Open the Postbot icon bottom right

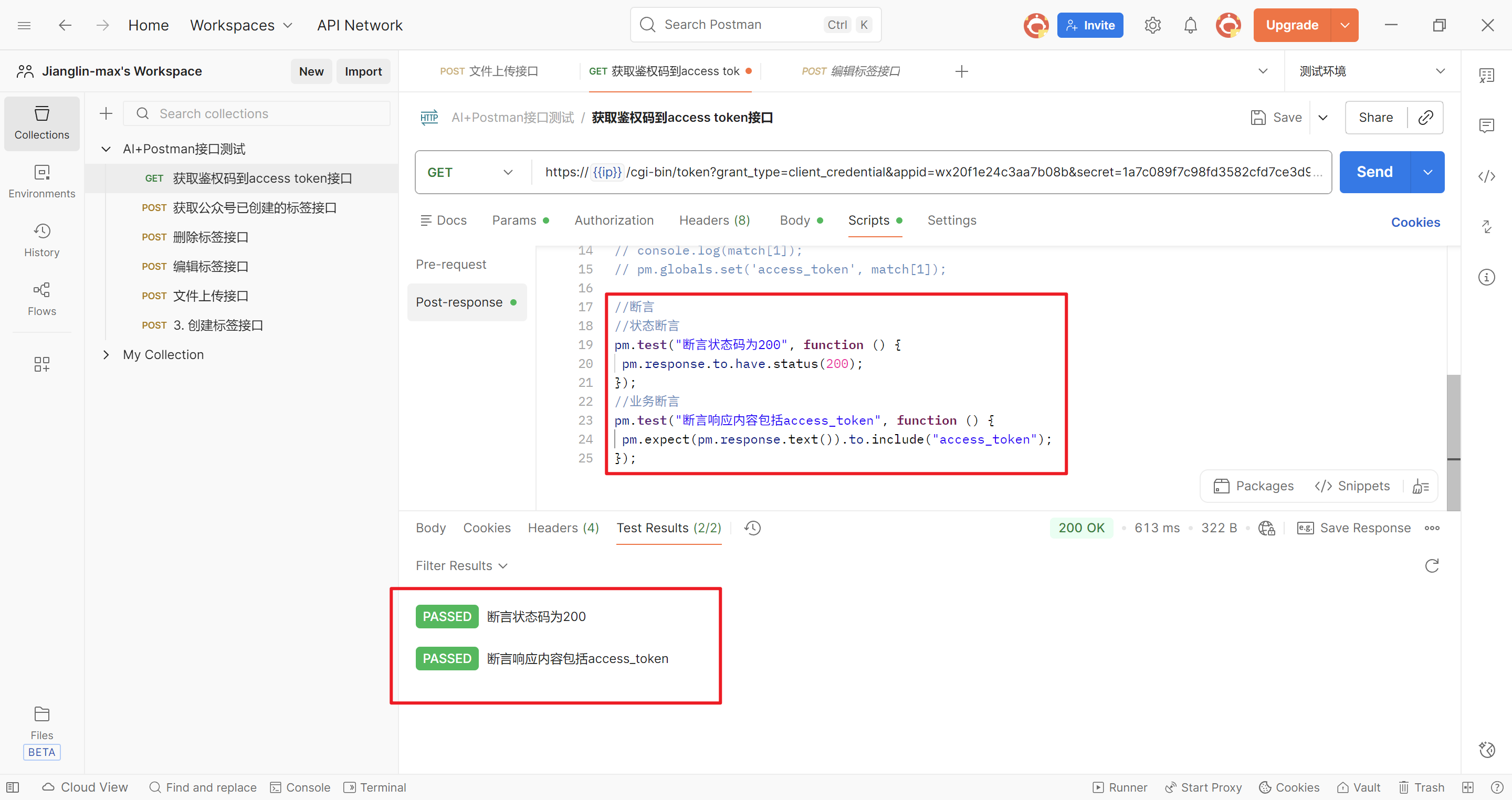click(x=1486, y=750)
